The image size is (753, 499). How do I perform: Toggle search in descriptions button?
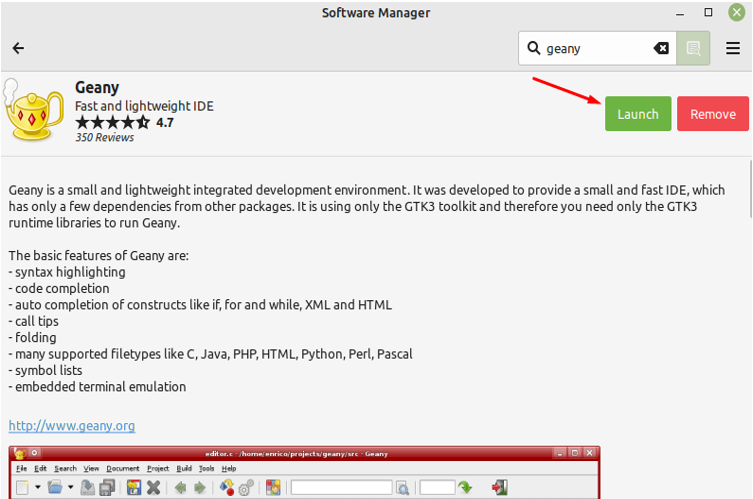click(693, 48)
